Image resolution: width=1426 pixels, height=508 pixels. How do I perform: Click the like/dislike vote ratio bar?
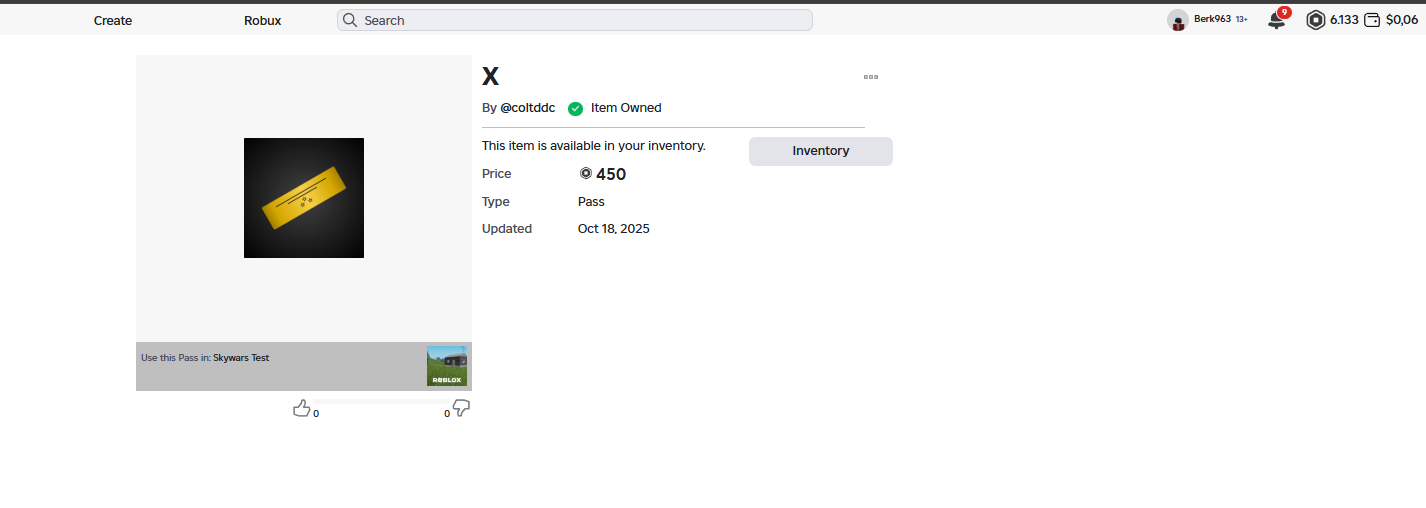(x=381, y=401)
